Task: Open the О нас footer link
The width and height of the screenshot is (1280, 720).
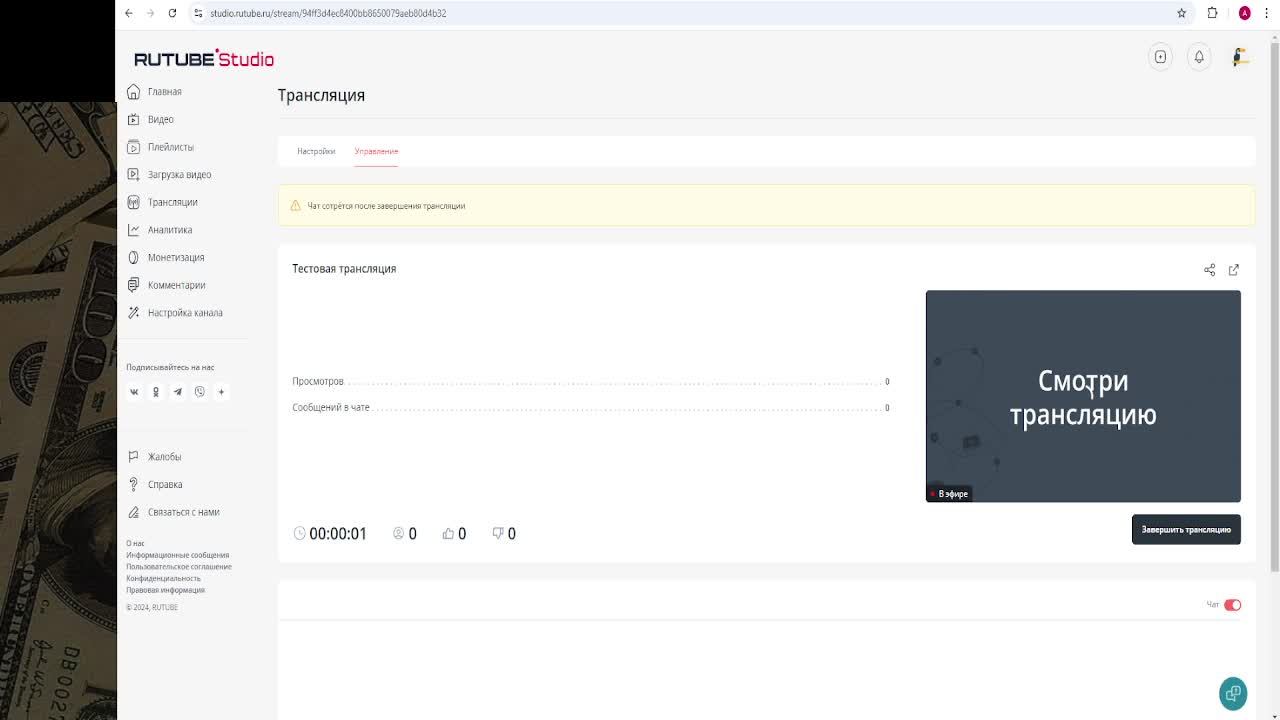Action: click(x=135, y=544)
